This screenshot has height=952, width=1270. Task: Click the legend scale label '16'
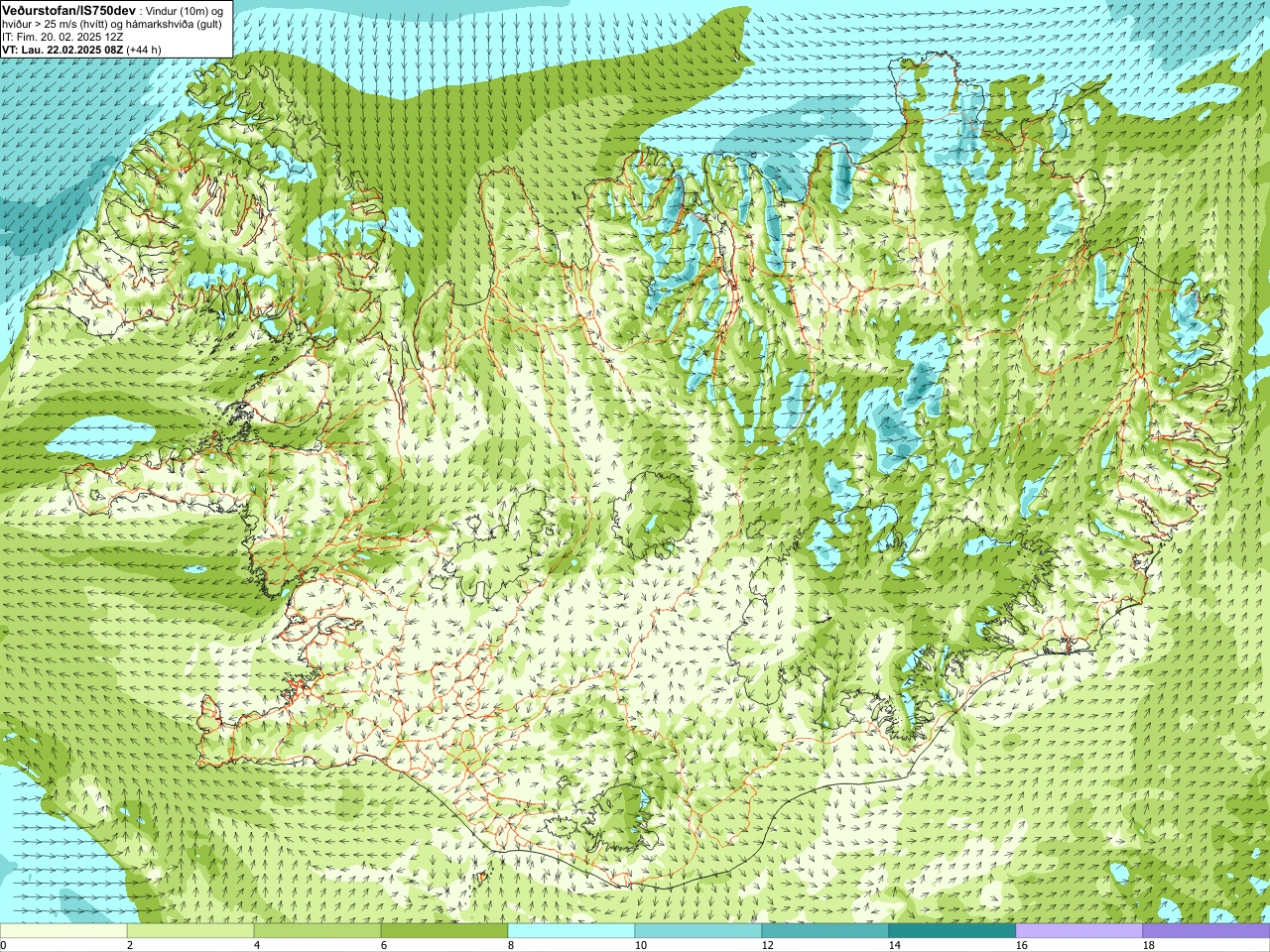[x=1021, y=946]
